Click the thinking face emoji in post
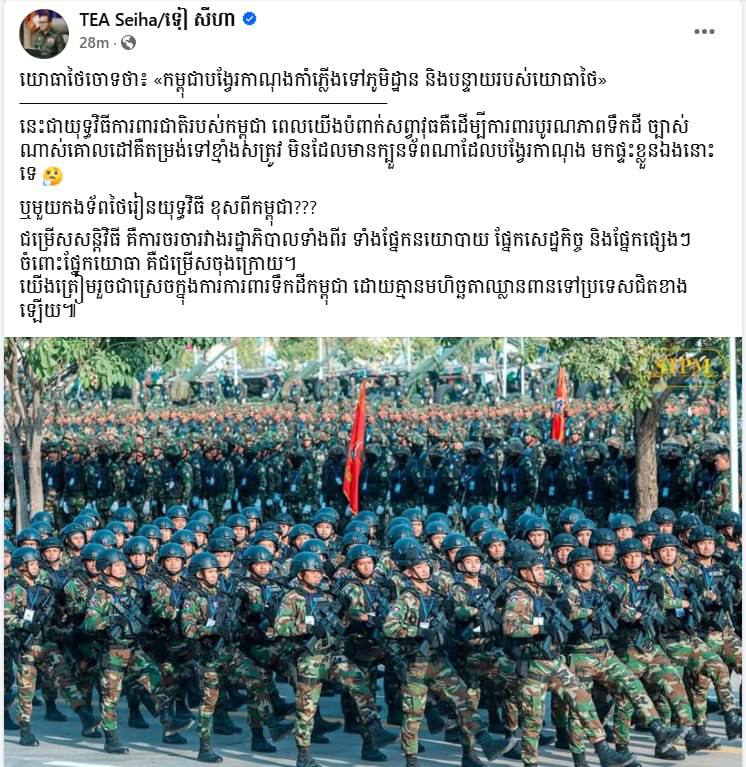 [x=53, y=176]
